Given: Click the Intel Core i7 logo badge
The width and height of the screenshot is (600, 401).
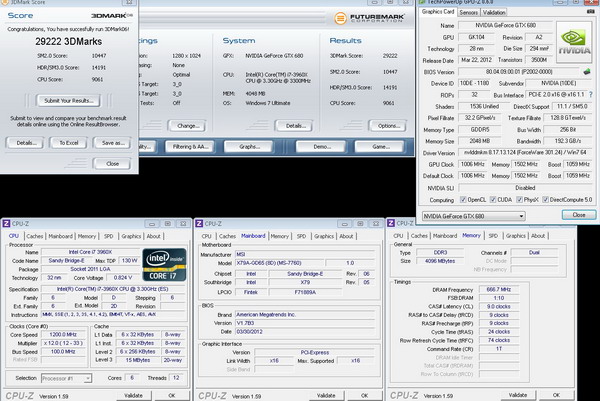Looking at the screenshot, I should tap(164, 265).
